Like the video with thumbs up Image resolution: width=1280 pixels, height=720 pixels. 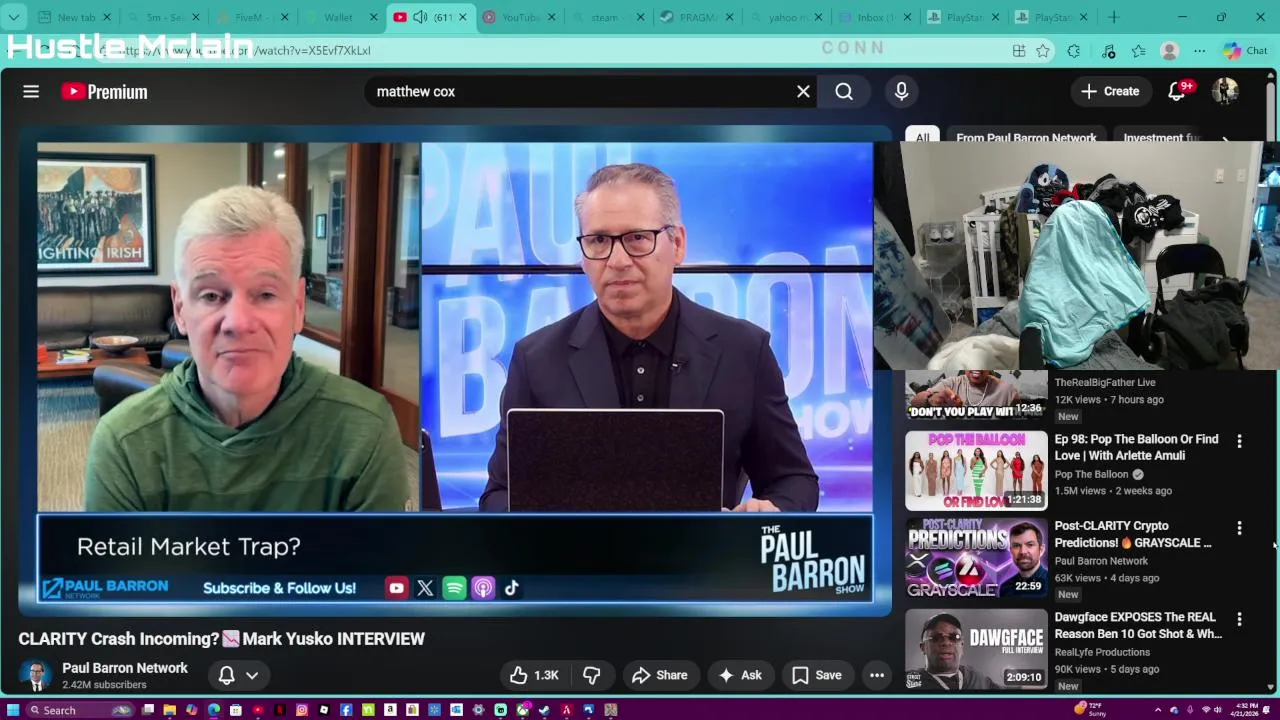[535, 675]
